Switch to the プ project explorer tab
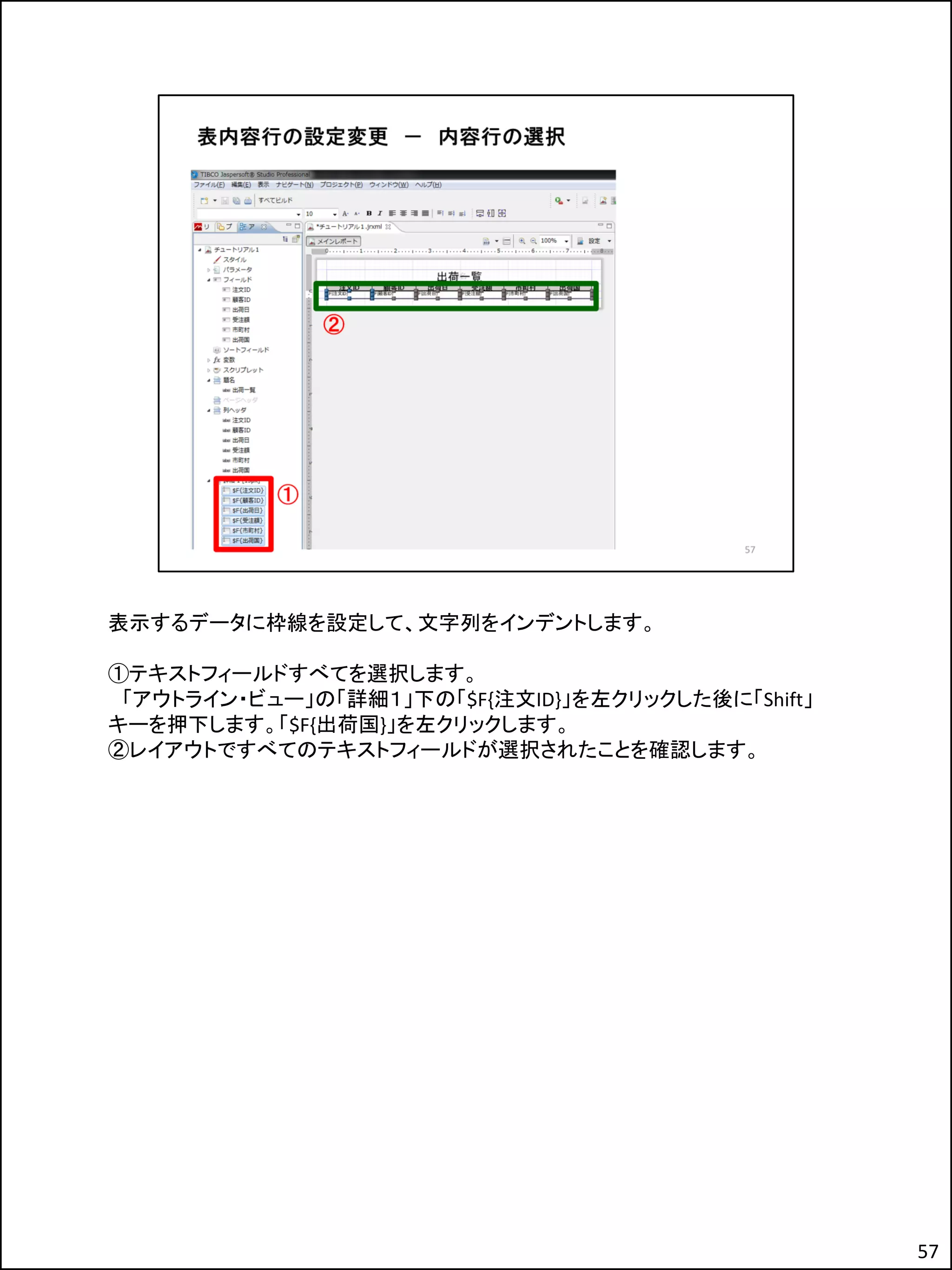Viewport: 952px width, 1270px height. click(225, 227)
